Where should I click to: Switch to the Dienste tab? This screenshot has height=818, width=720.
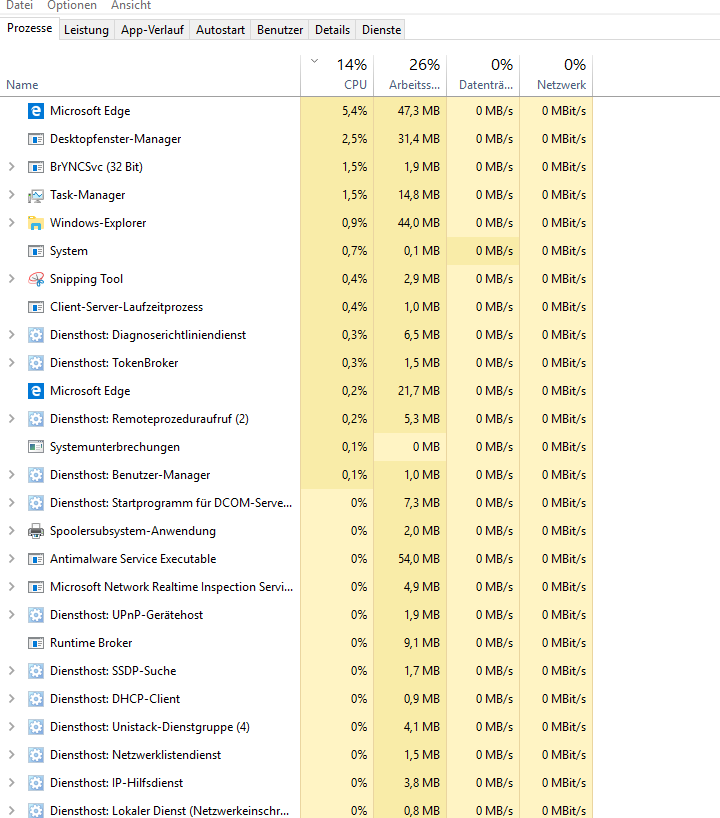[x=381, y=30]
